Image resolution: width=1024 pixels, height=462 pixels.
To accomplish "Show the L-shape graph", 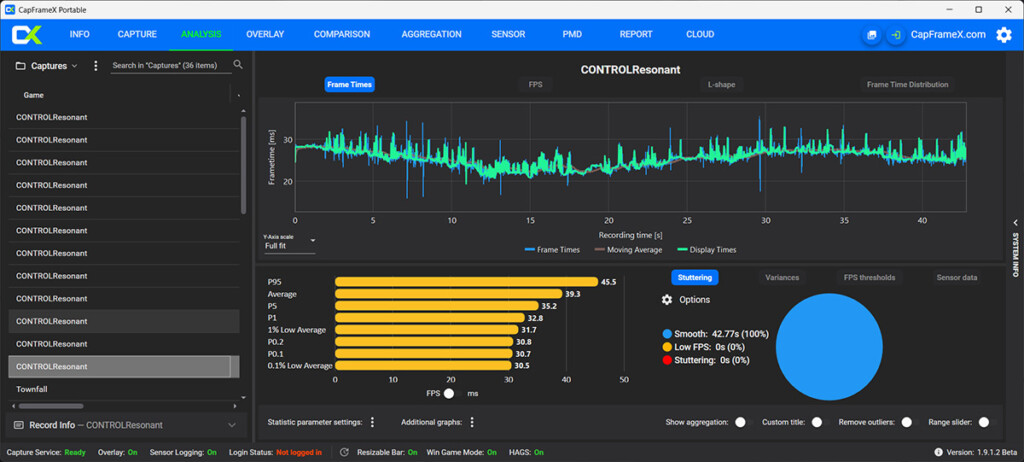I will pyautogui.click(x=722, y=84).
